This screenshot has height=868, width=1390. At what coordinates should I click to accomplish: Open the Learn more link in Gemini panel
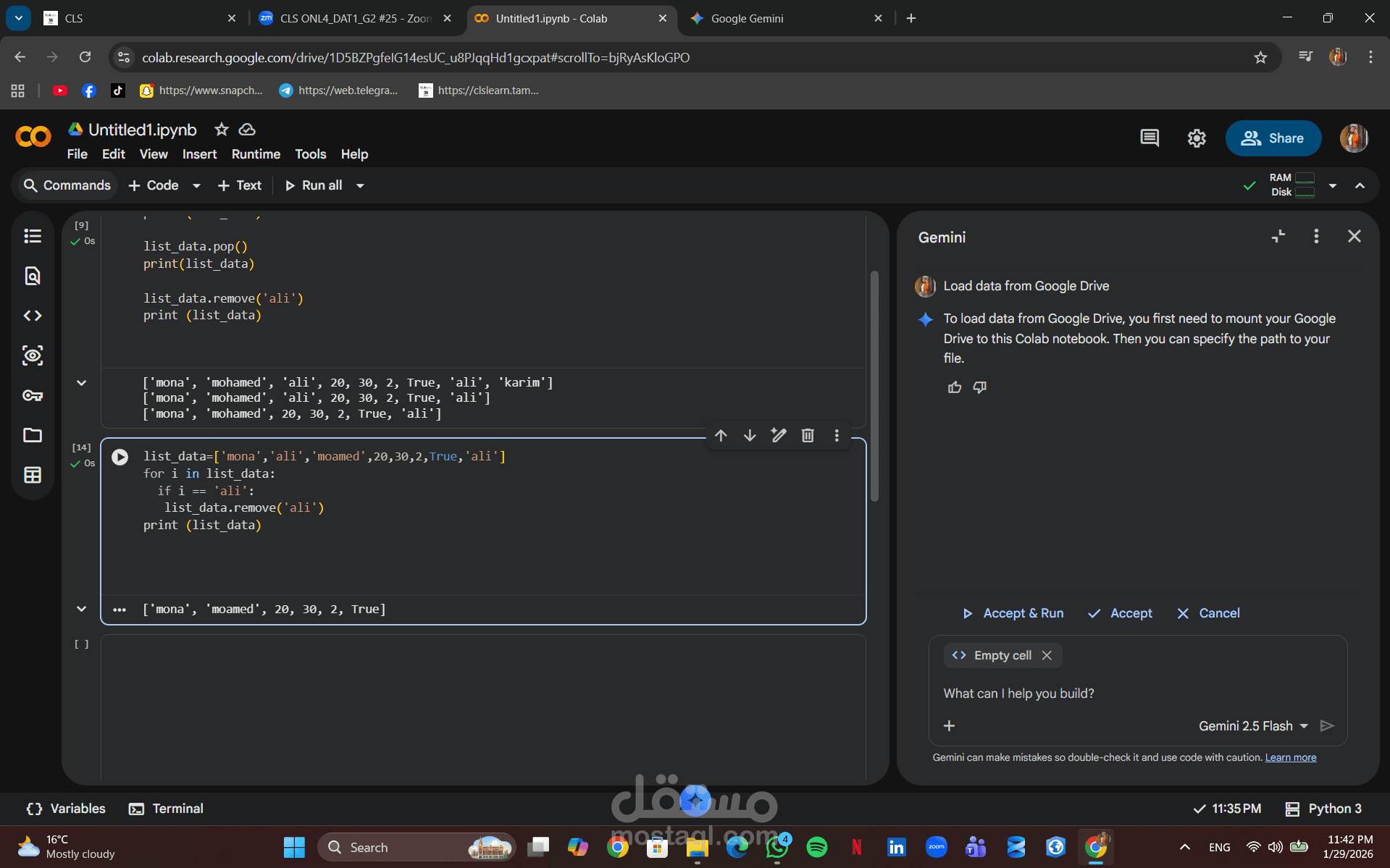tap(1290, 757)
